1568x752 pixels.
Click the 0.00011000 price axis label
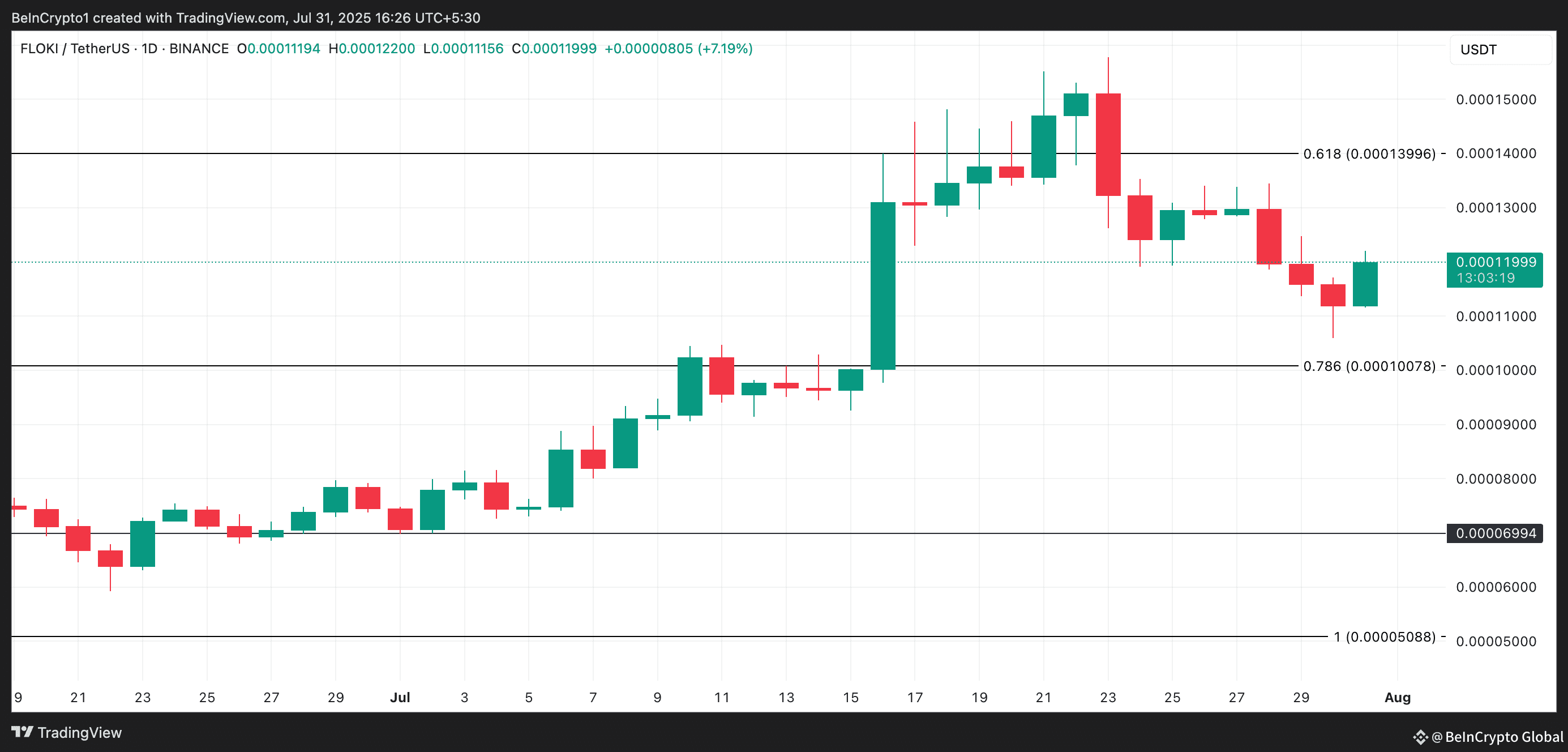1496,316
